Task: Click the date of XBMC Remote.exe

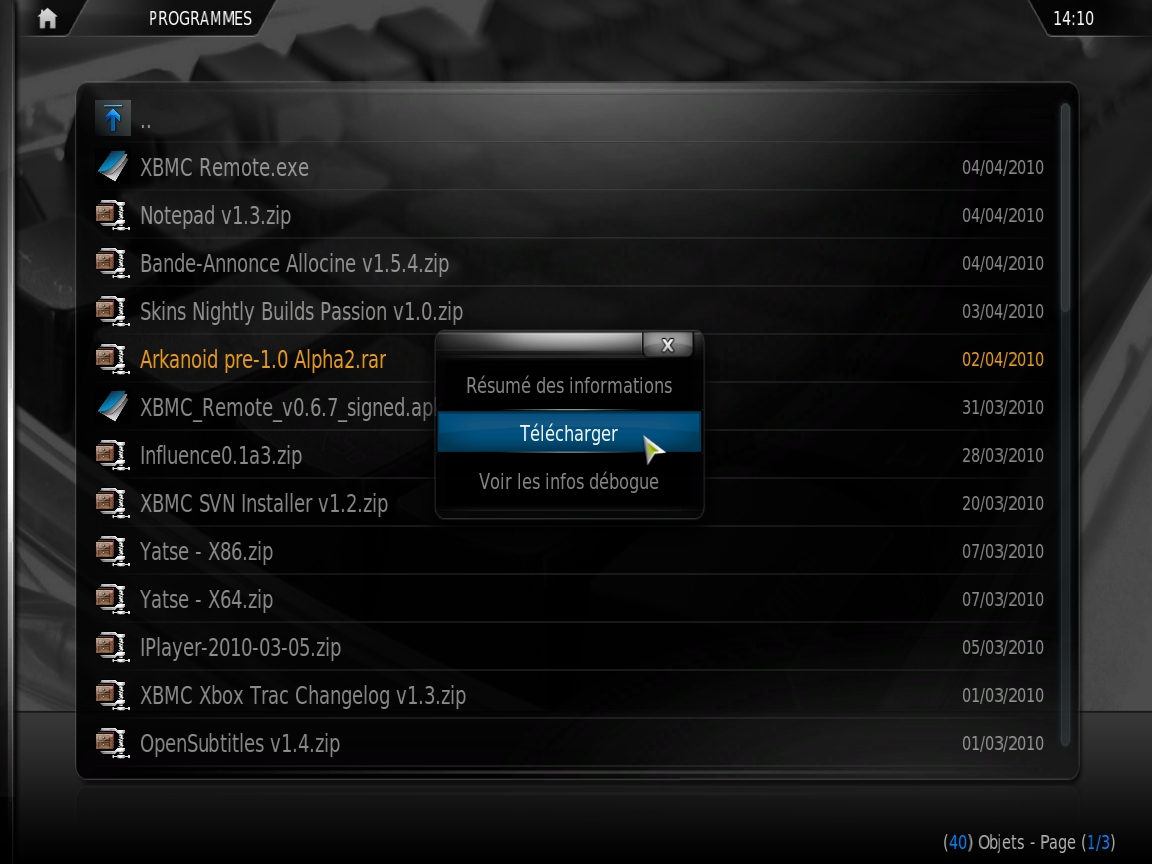Action: tap(1002, 168)
